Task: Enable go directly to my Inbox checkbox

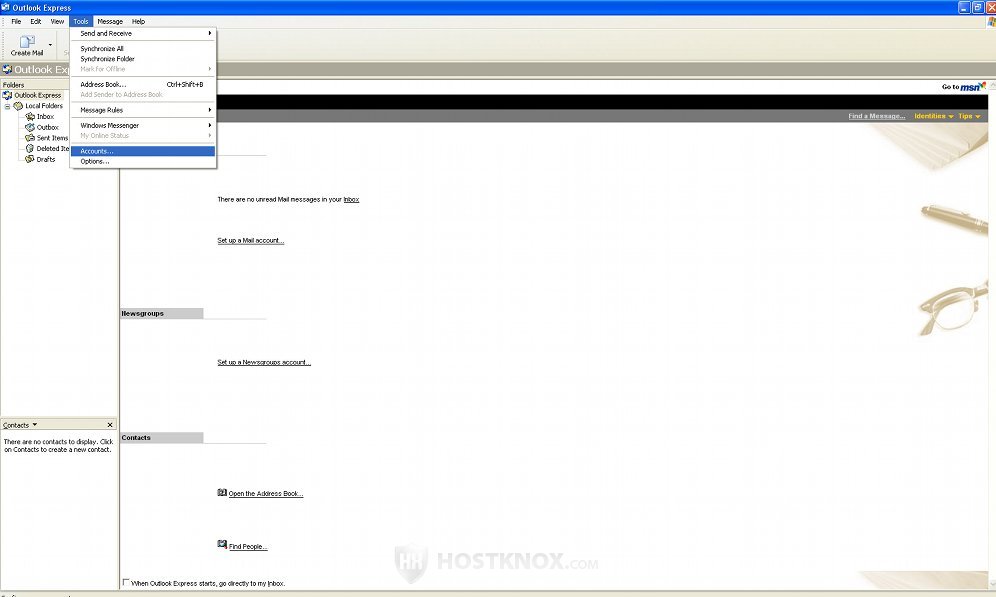Action: coord(126,582)
